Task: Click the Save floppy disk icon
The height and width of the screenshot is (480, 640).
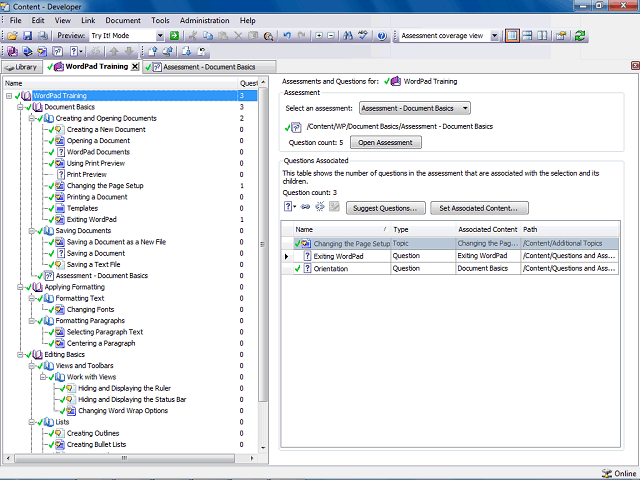Action: [27, 36]
